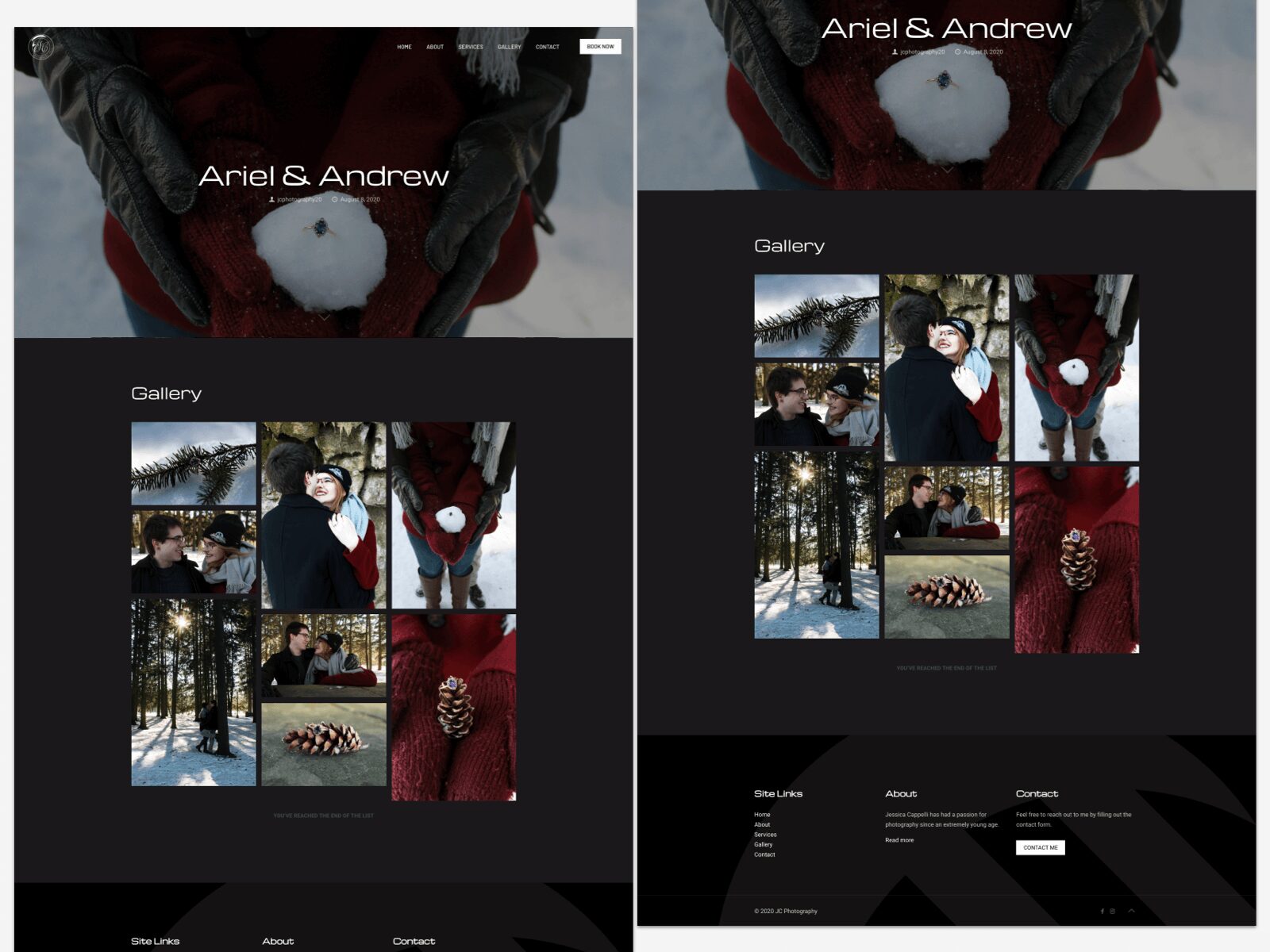This screenshot has width=1270, height=952.
Task: Open couple at picnic table thumbnail, right page
Action: point(947,508)
